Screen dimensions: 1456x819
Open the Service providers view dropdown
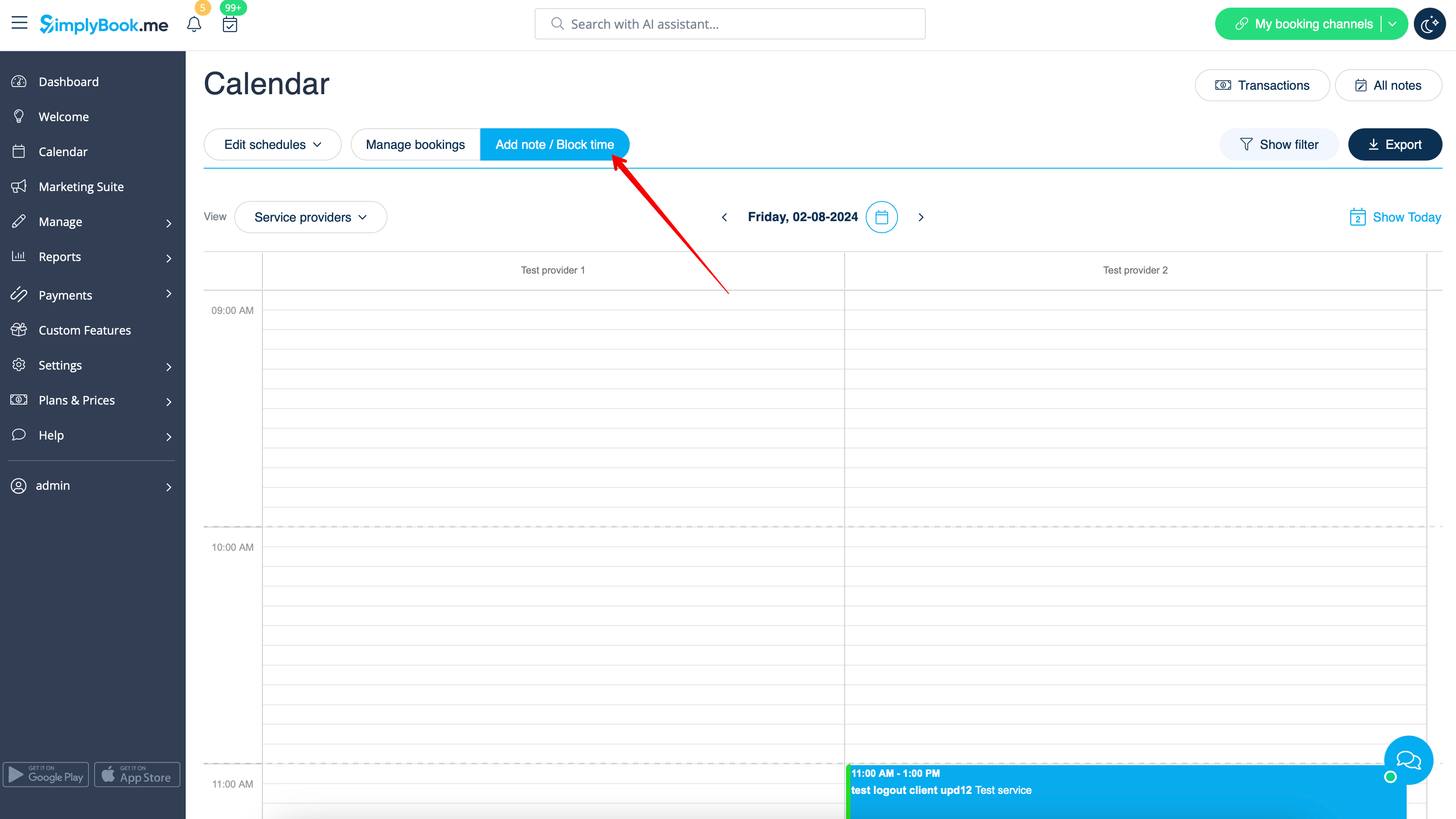point(310,217)
